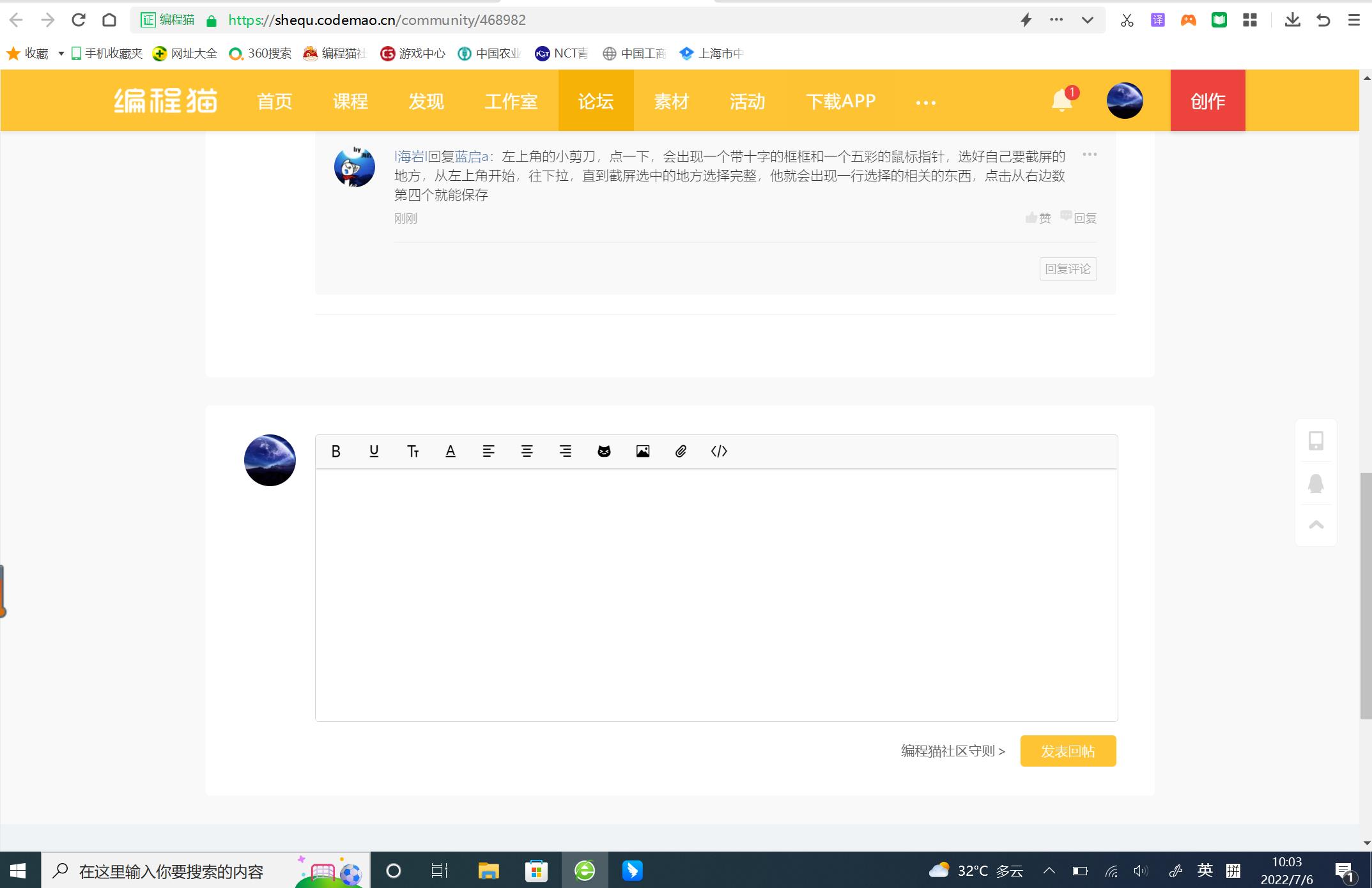Go to the 首页 nav tab
The image size is (1372, 888).
275,101
